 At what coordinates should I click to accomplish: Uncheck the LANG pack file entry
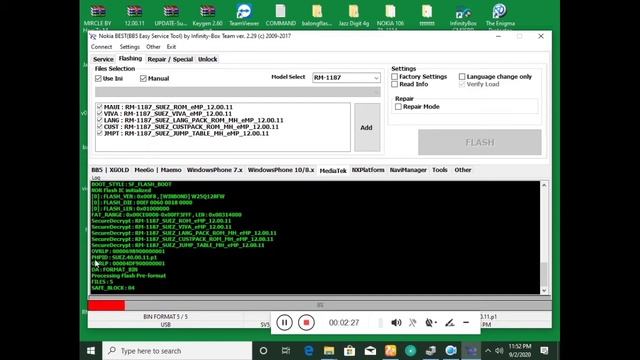100,120
